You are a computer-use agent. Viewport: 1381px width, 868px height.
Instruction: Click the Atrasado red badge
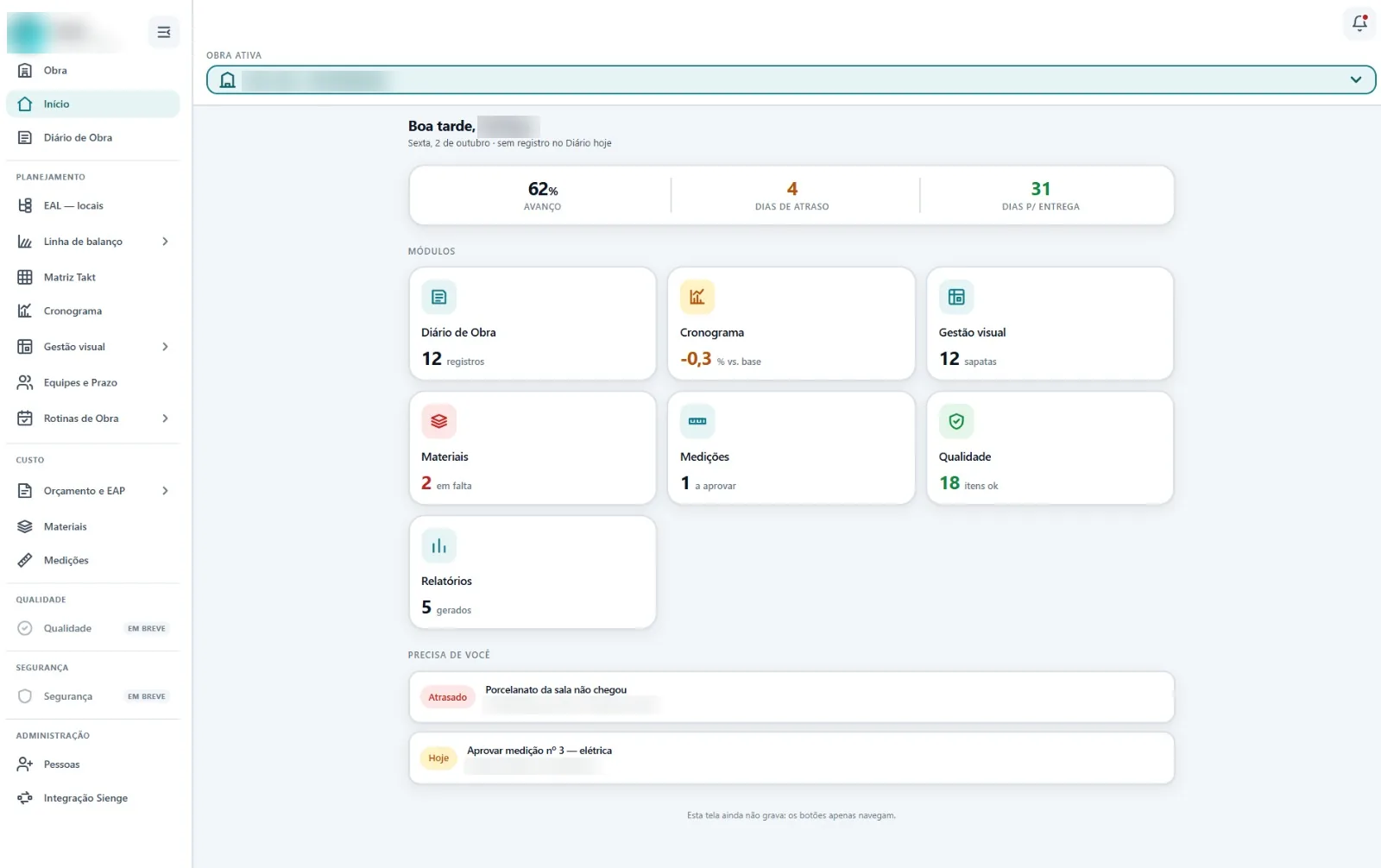point(447,697)
